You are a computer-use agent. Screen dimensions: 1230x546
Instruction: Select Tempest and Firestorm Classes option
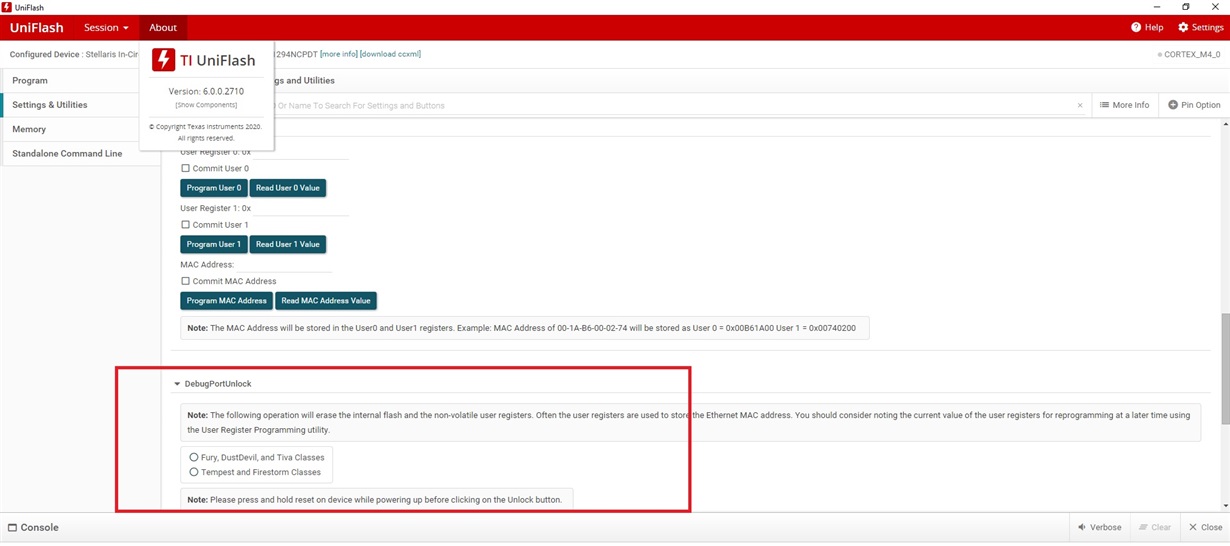coord(194,472)
